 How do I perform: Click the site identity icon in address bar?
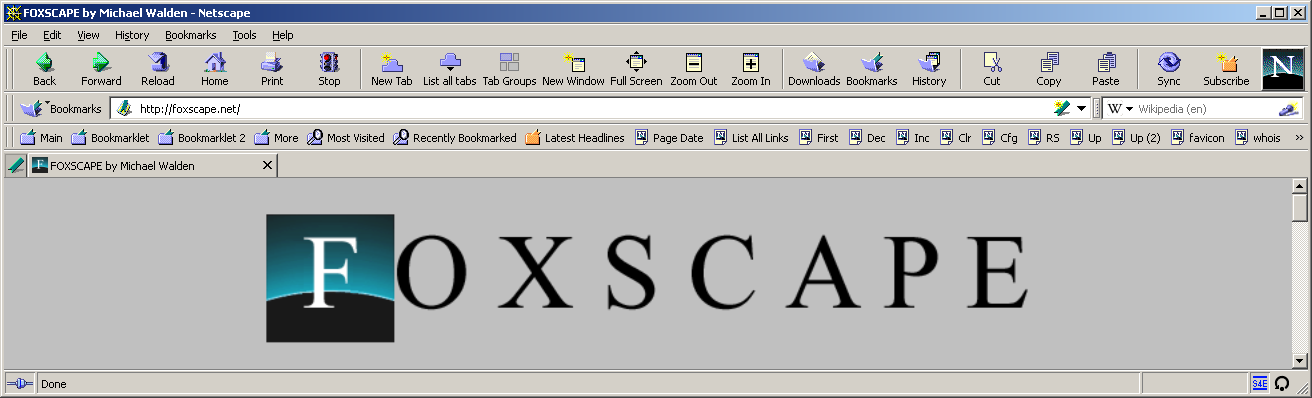point(125,108)
